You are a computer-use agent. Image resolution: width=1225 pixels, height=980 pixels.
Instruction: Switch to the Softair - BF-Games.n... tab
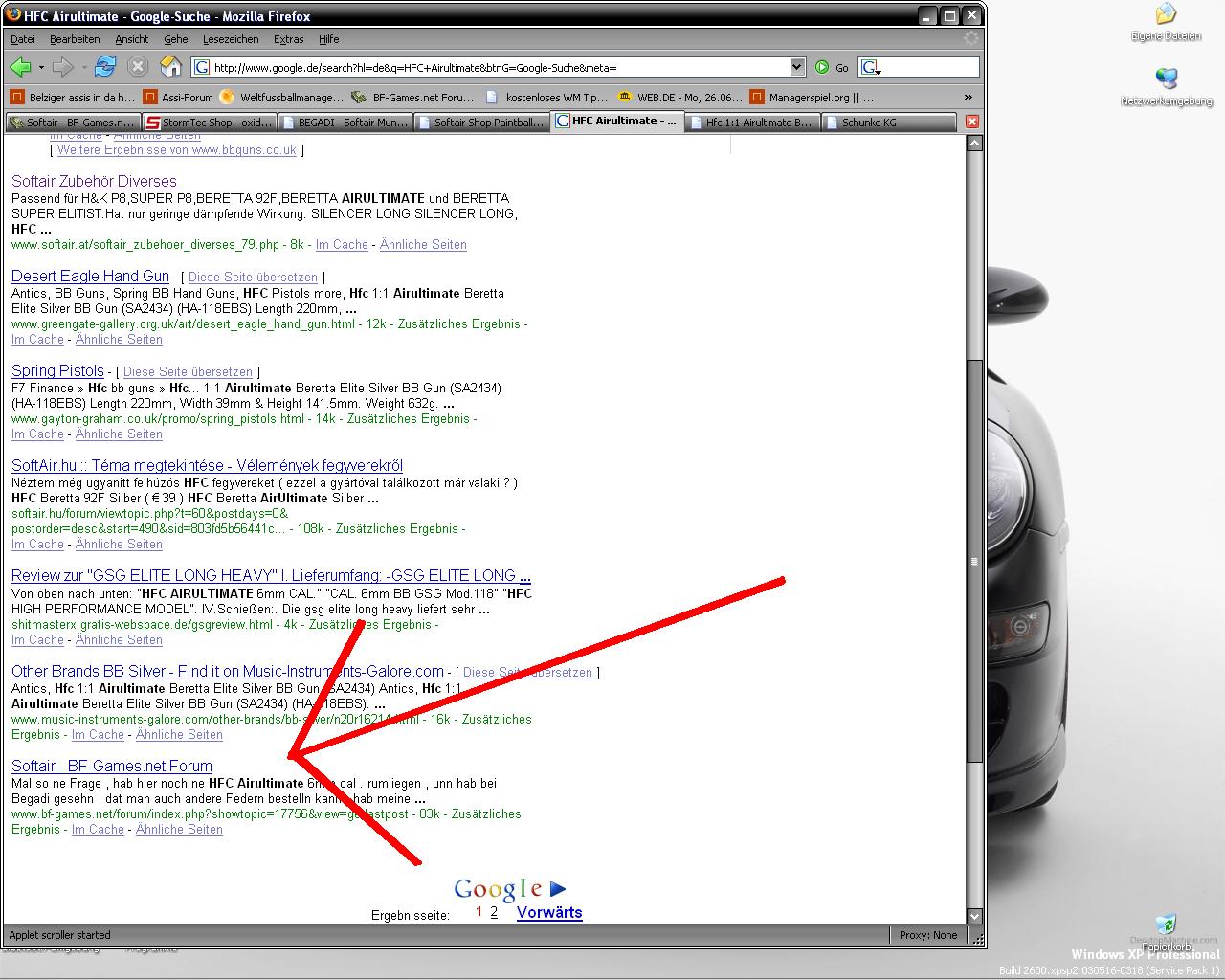click(x=73, y=122)
